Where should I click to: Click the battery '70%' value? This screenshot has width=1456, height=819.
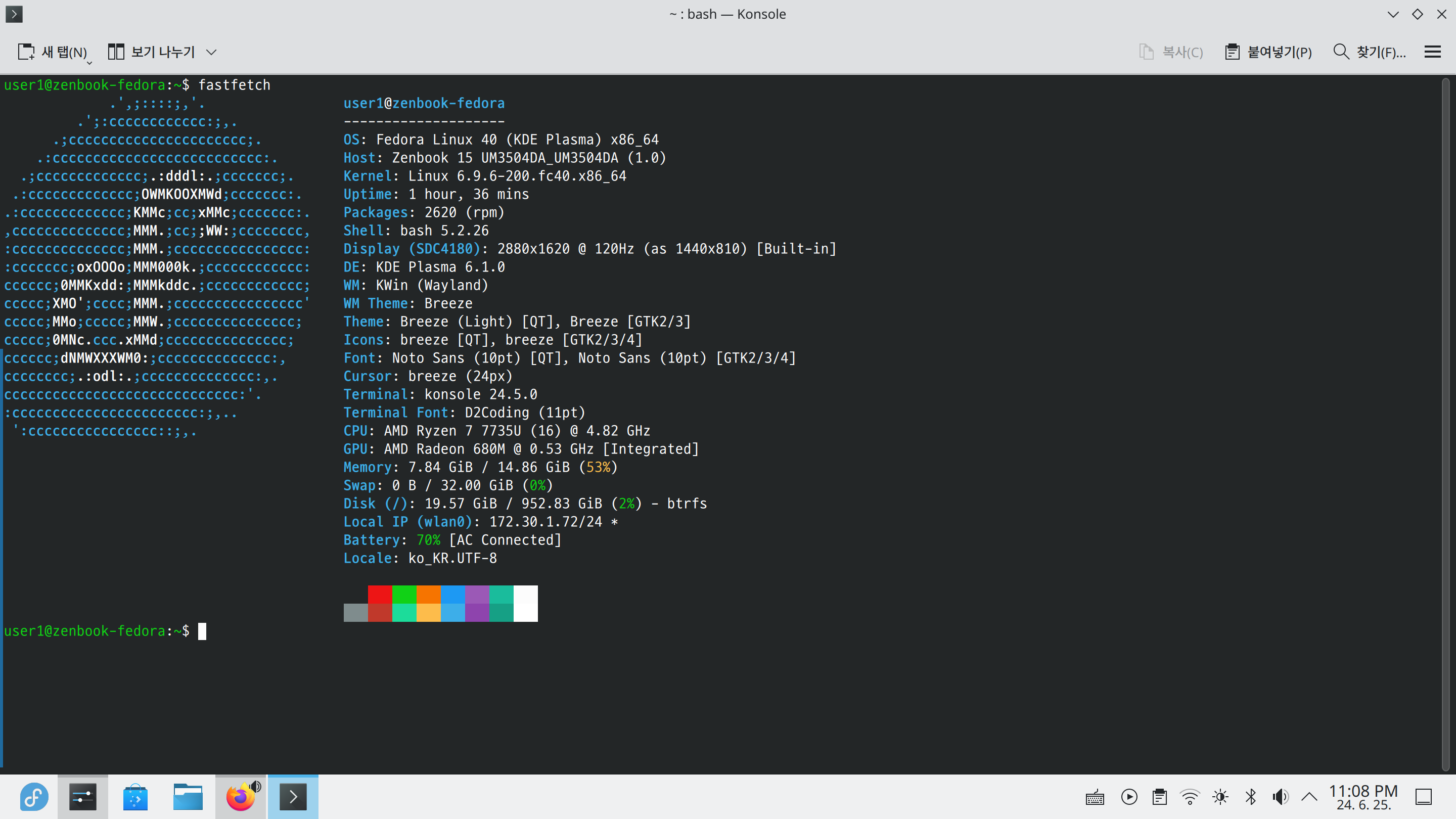tap(428, 540)
